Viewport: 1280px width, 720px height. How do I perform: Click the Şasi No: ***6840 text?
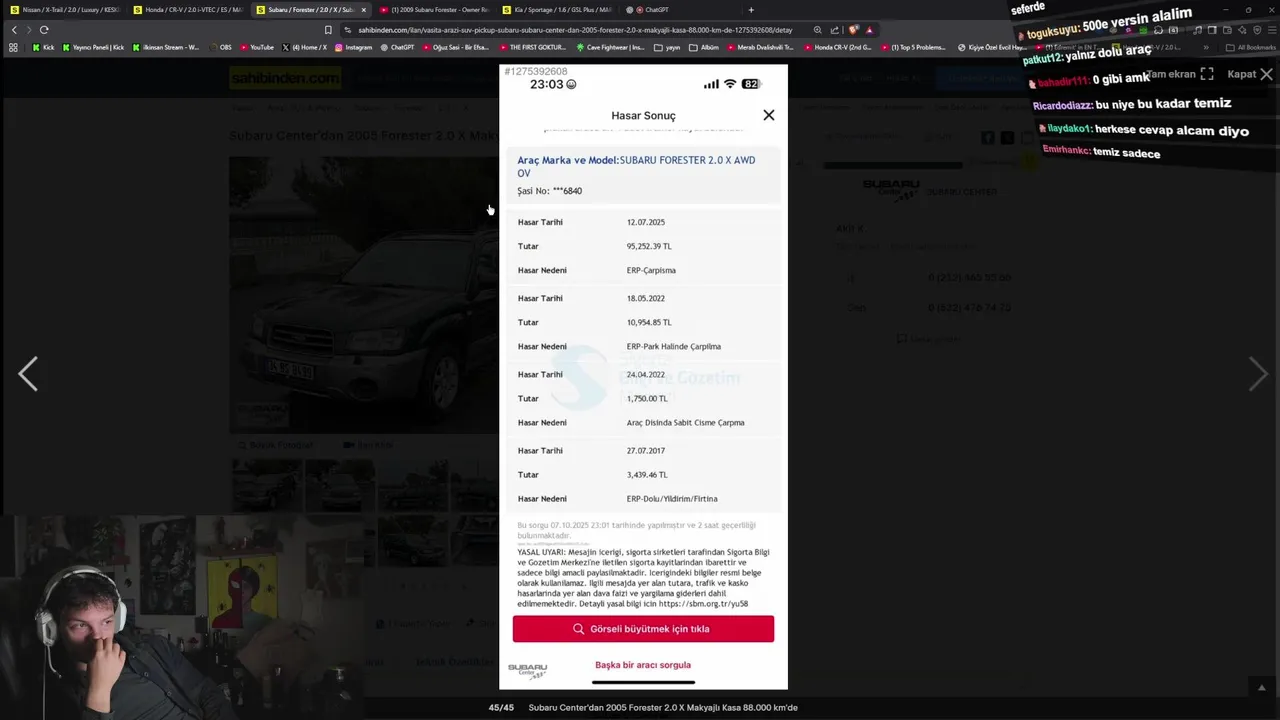click(x=549, y=191)
